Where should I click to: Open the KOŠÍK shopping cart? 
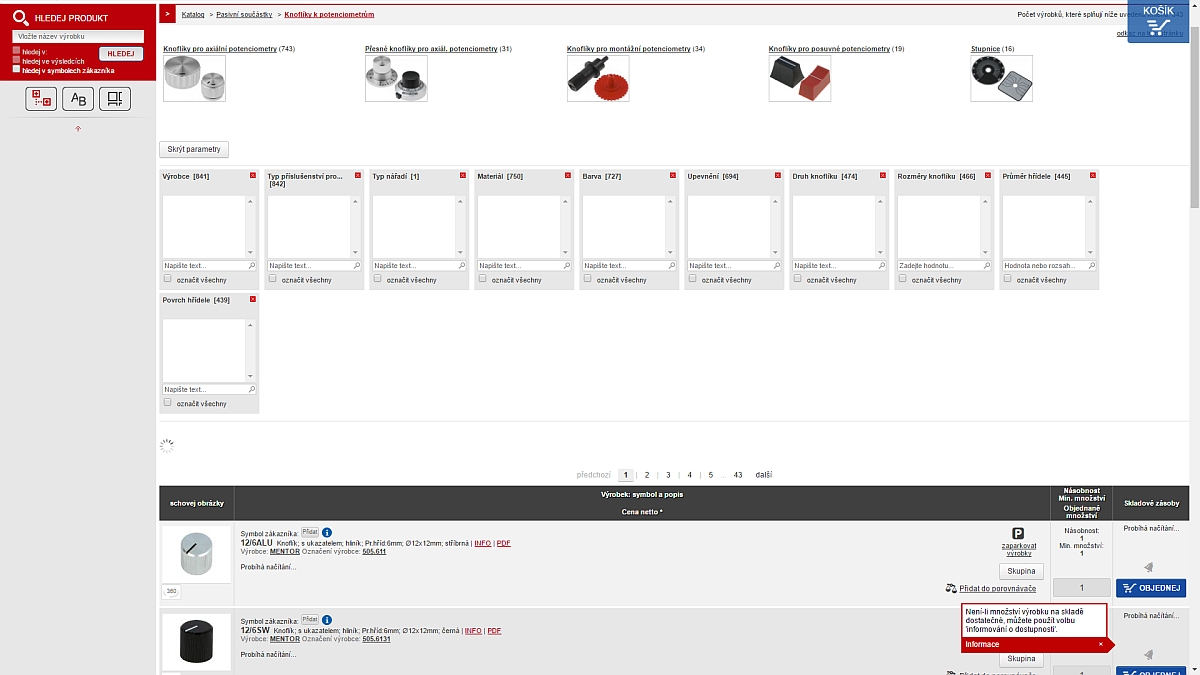(1157, 20)
